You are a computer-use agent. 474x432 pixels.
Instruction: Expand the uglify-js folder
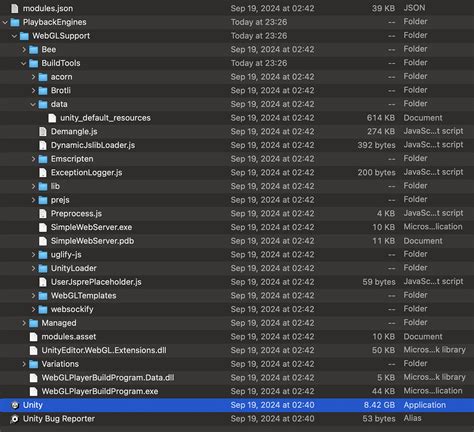point(33,255)
